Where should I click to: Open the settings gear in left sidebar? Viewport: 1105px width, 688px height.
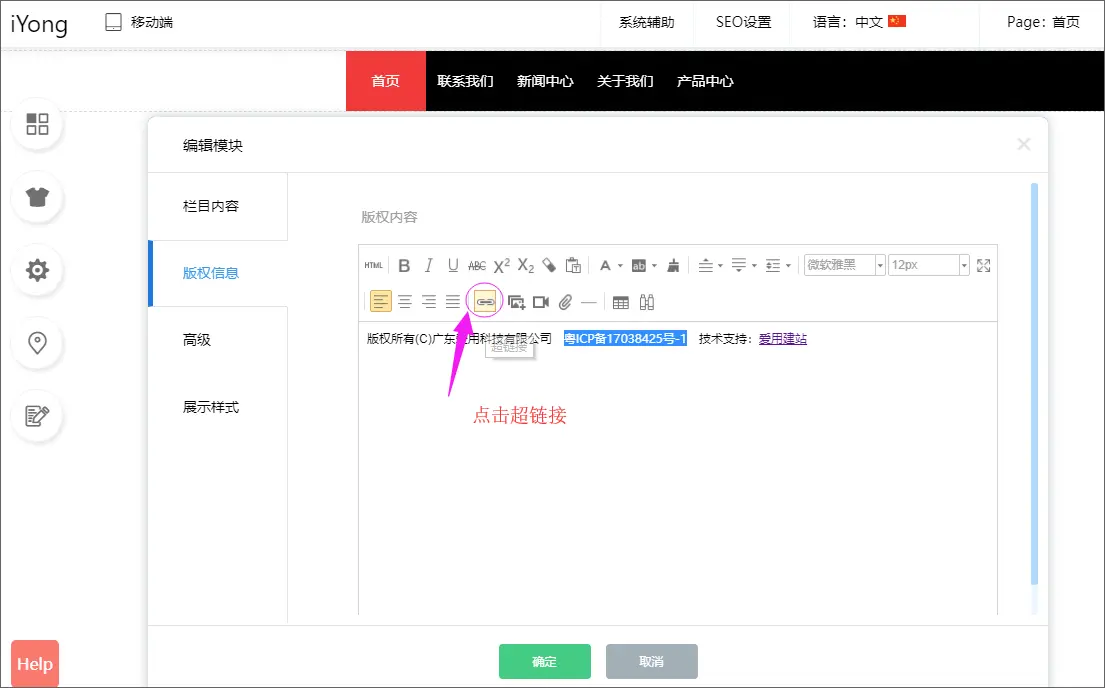(37, 270)
